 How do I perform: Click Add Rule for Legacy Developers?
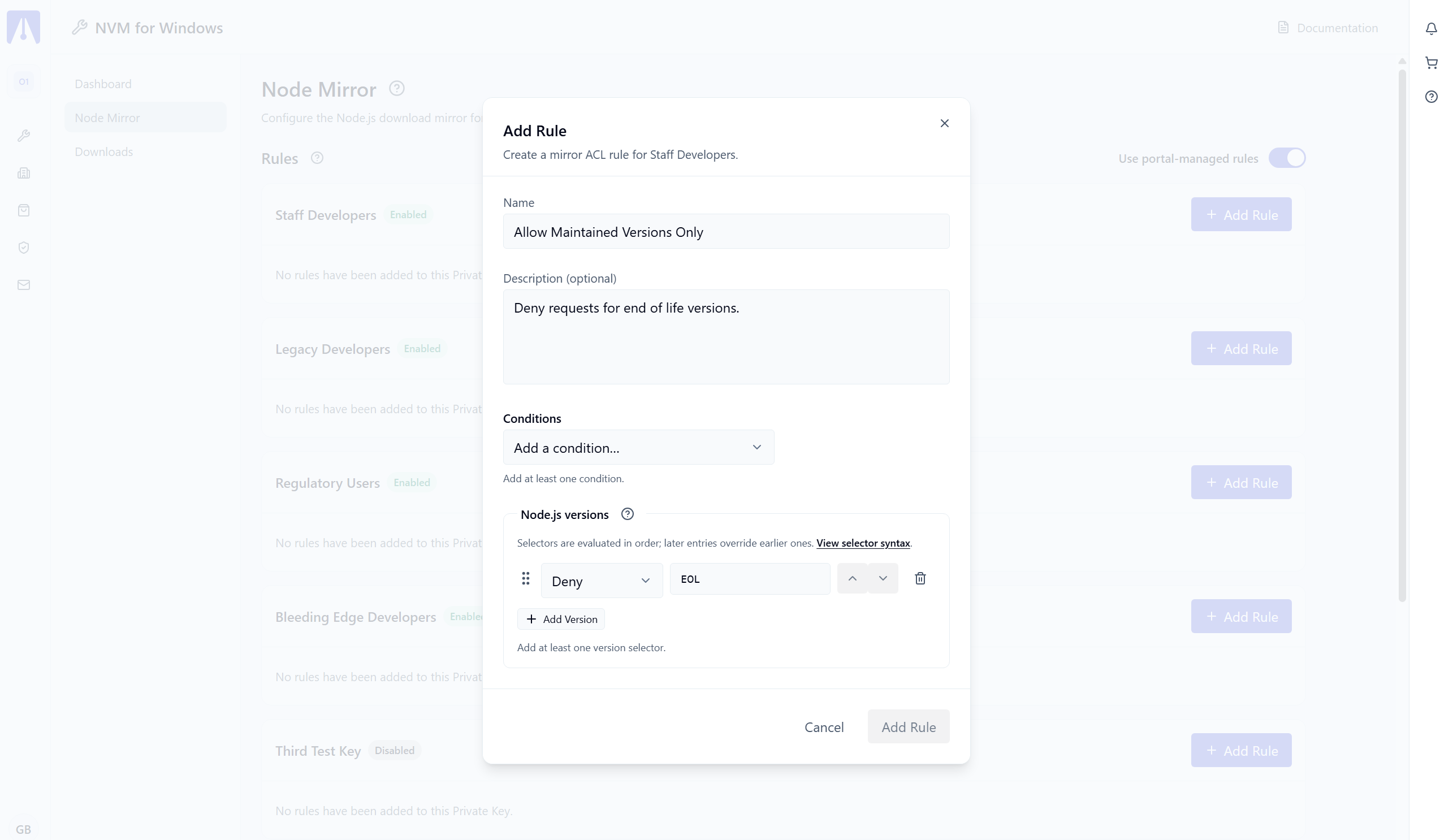click(1242, 348)
